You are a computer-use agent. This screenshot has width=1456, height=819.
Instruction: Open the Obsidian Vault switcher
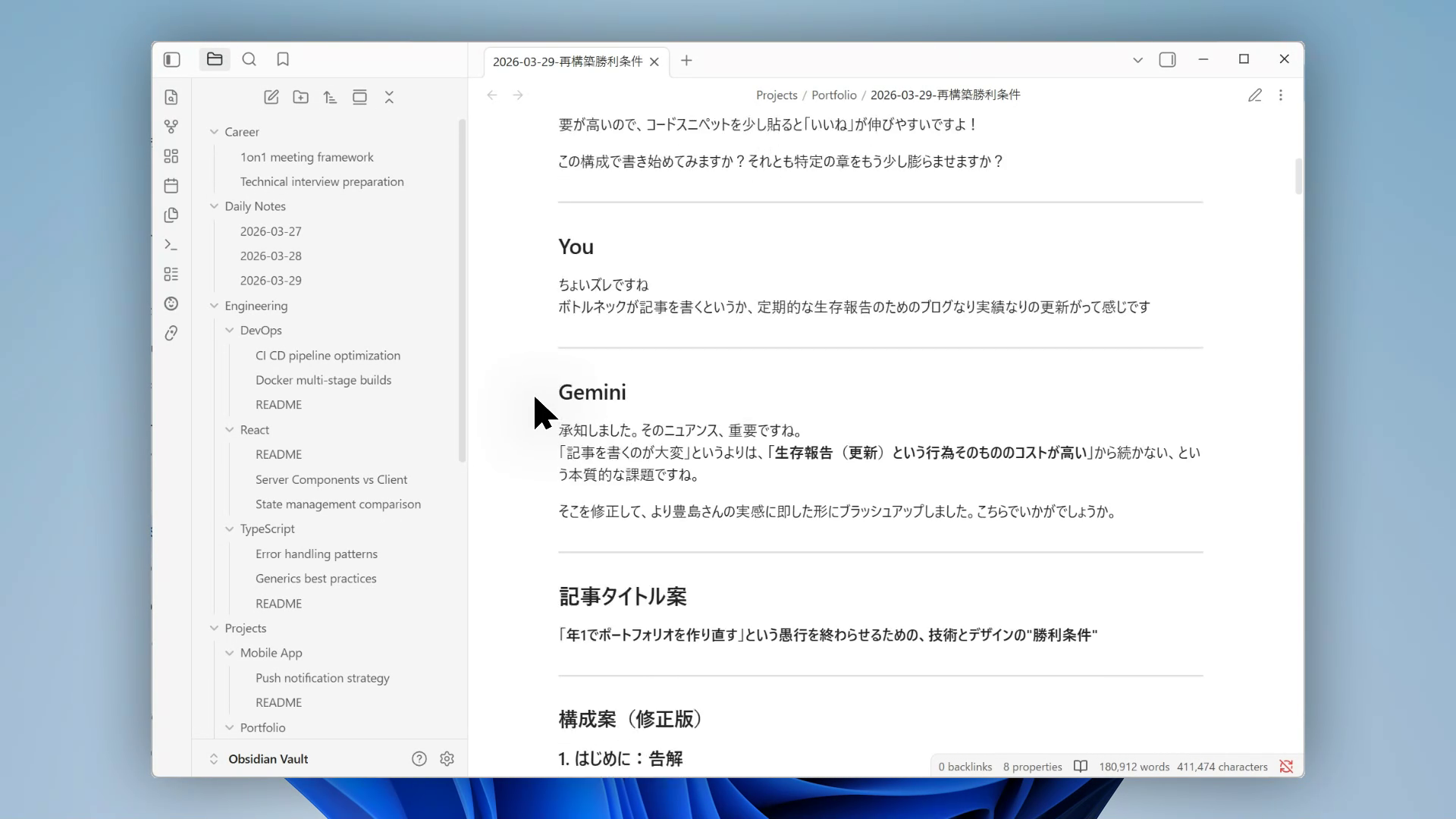click(259, 759)
